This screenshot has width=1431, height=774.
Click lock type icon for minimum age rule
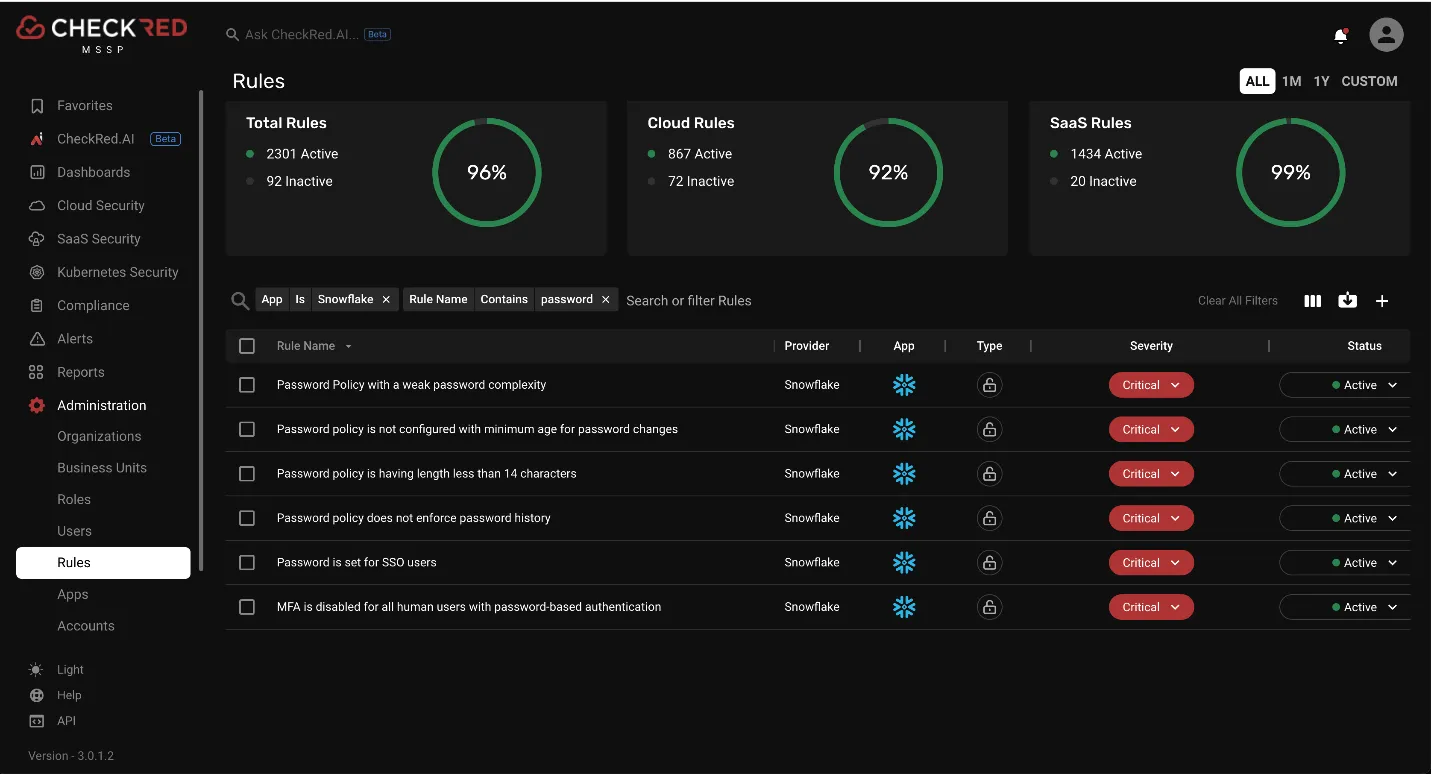989,429
